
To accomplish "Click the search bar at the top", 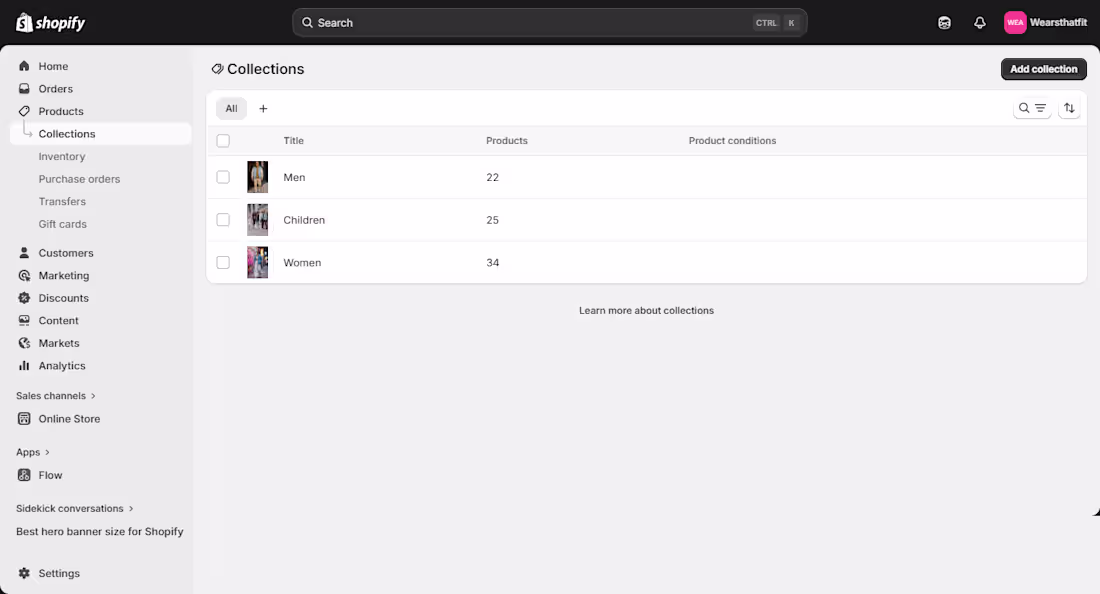I will click(x=550, y=22).
